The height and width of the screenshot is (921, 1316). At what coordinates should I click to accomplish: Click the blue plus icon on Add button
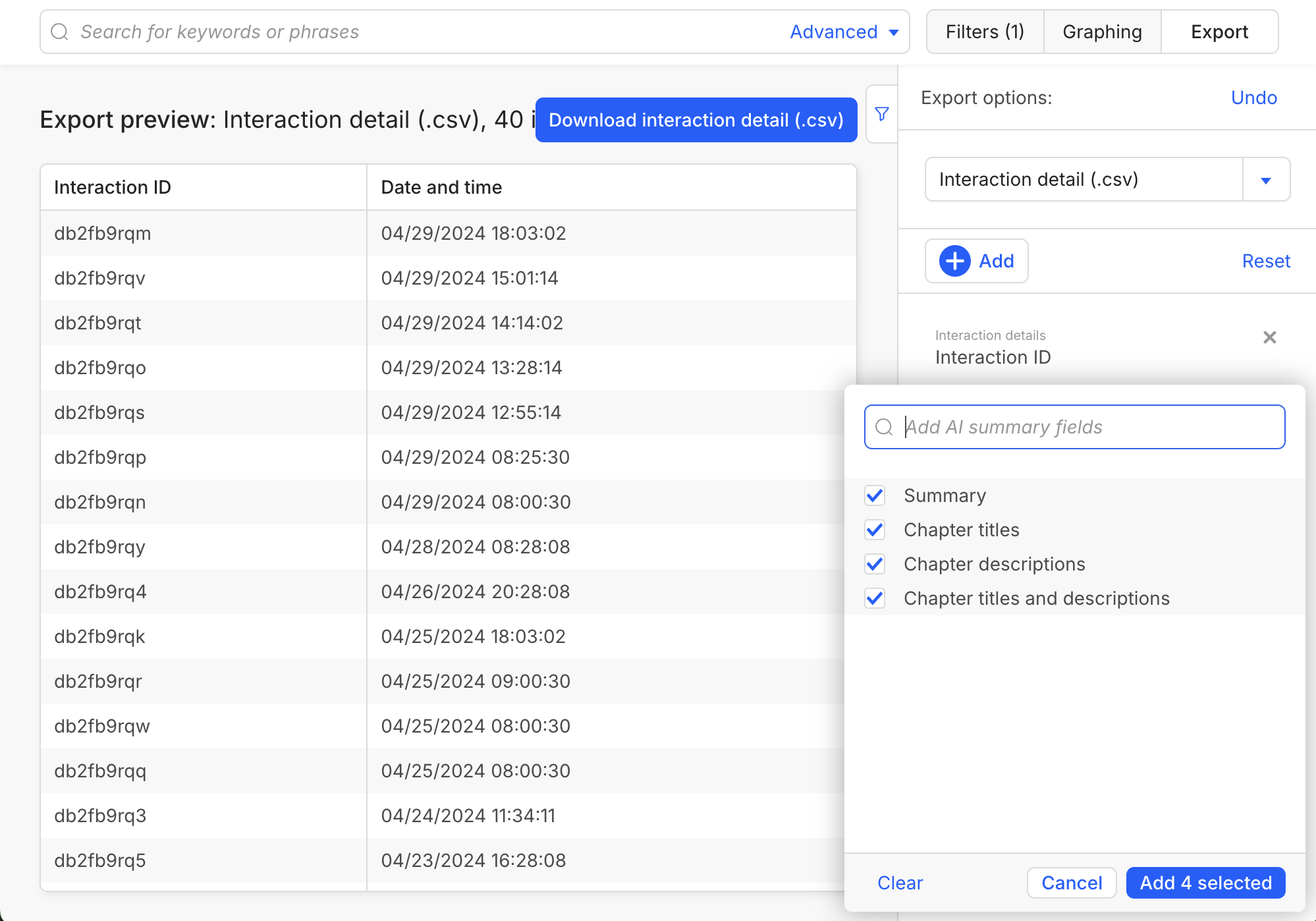(954, 261)
